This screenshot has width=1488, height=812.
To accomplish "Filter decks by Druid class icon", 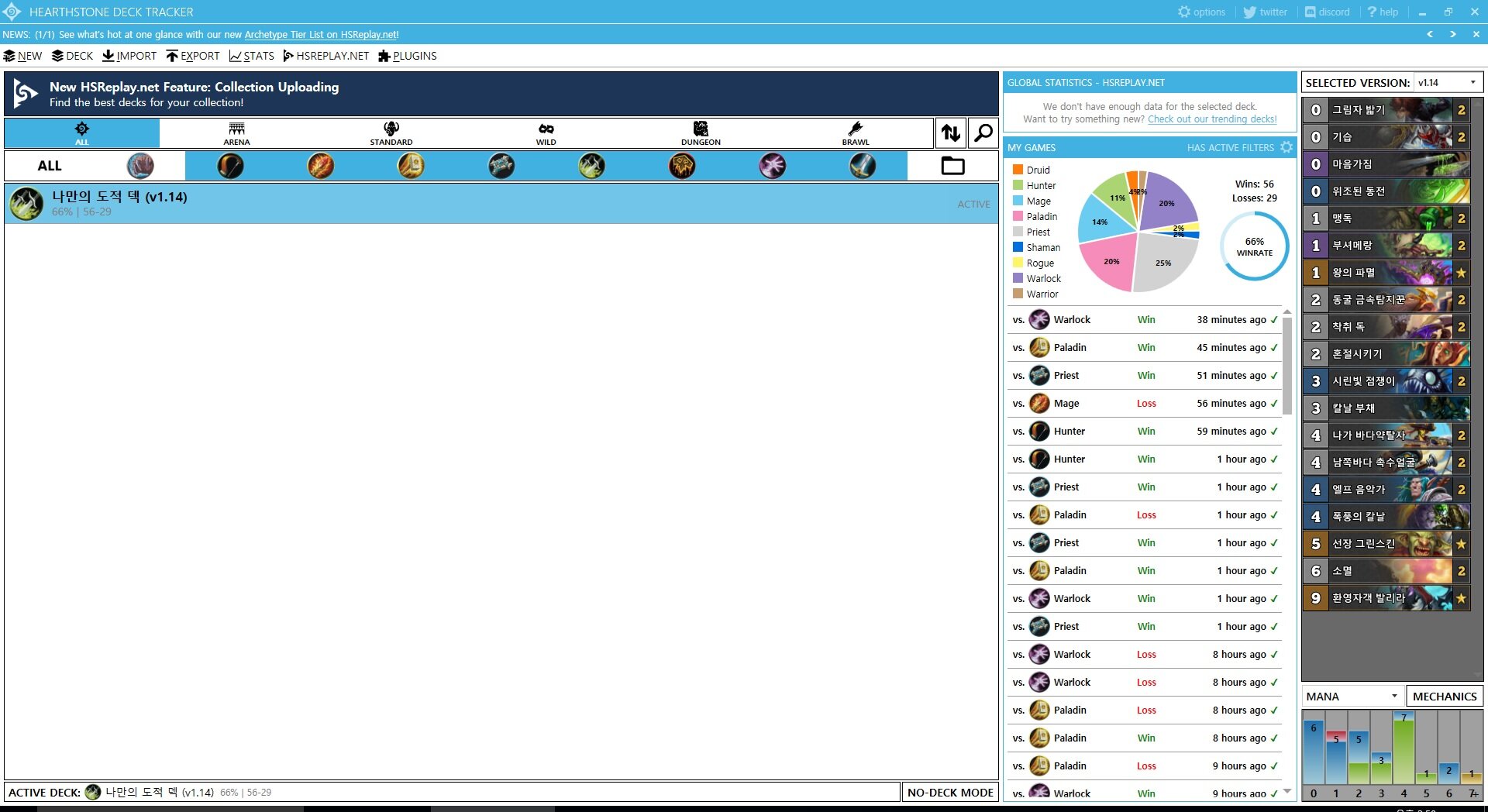I will (140, 166).
